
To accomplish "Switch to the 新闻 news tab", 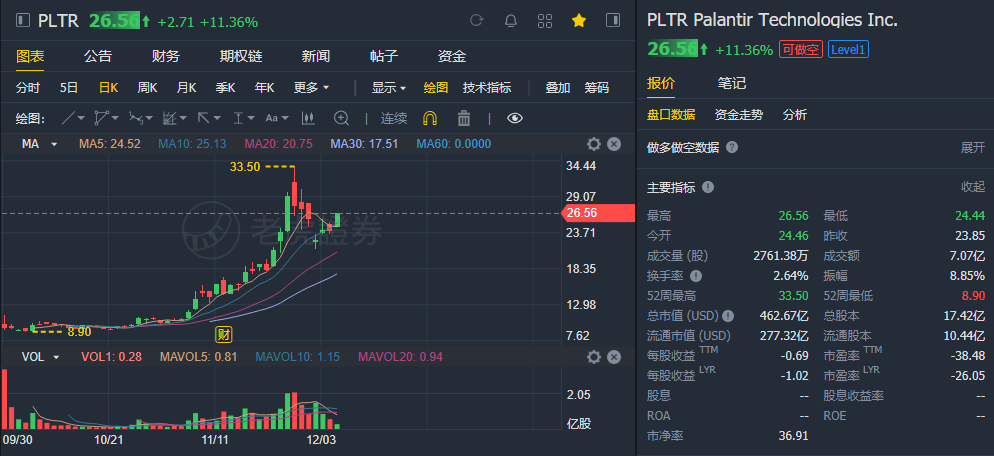I will point(316,56).
